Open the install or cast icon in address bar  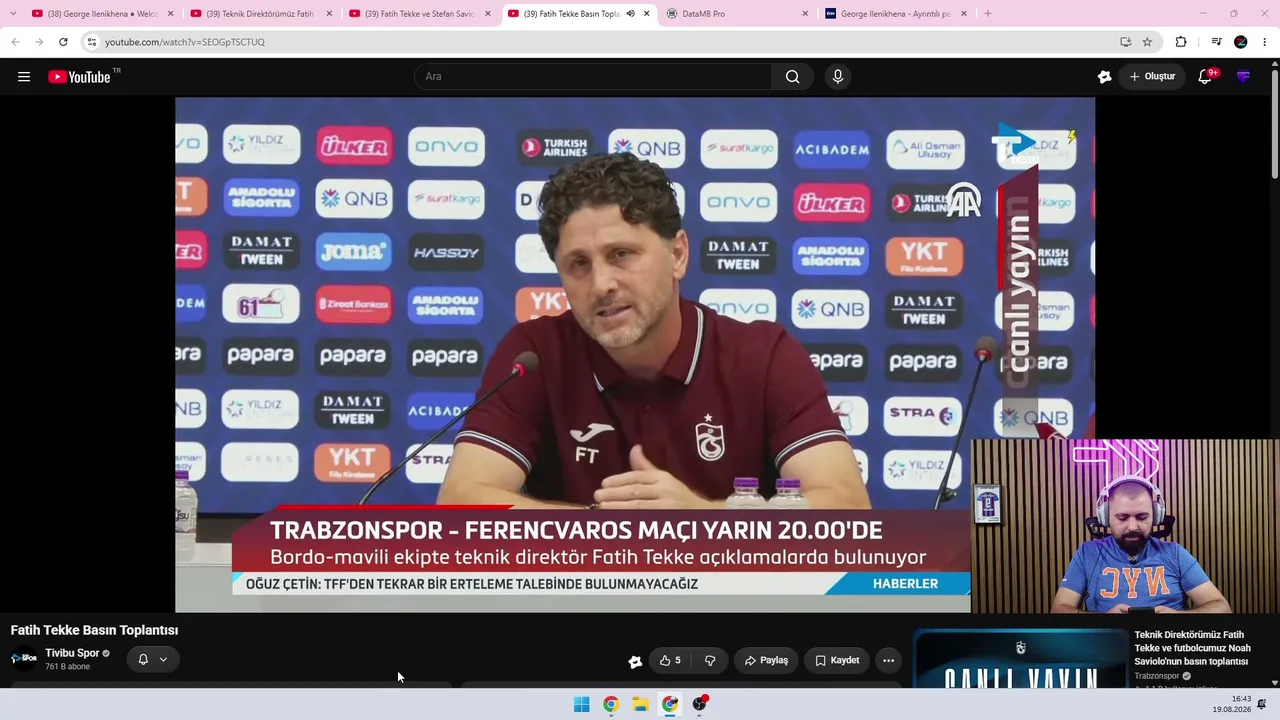pyautogui.click(x=1125, y=42)
